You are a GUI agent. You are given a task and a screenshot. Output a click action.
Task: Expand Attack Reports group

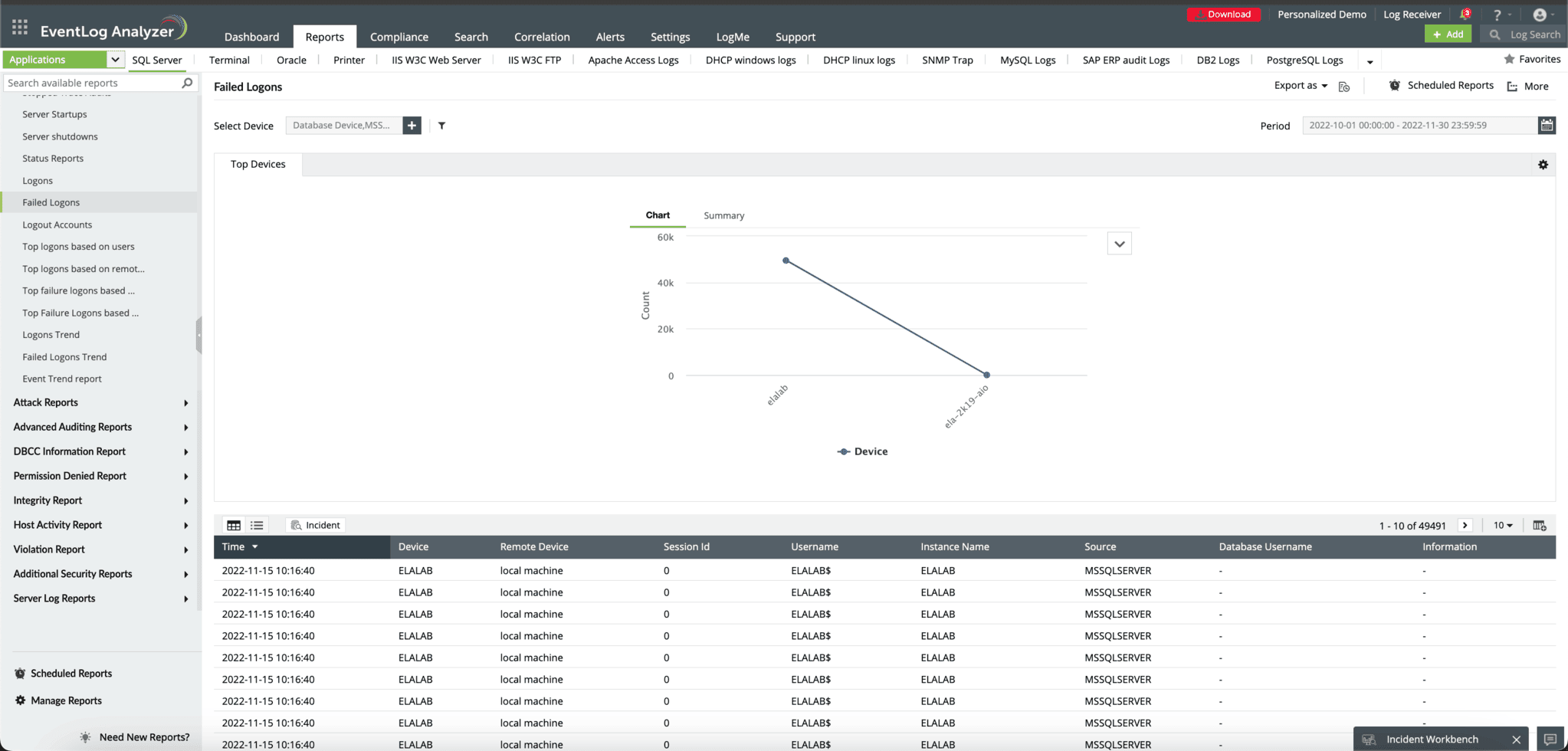[100, 402]
